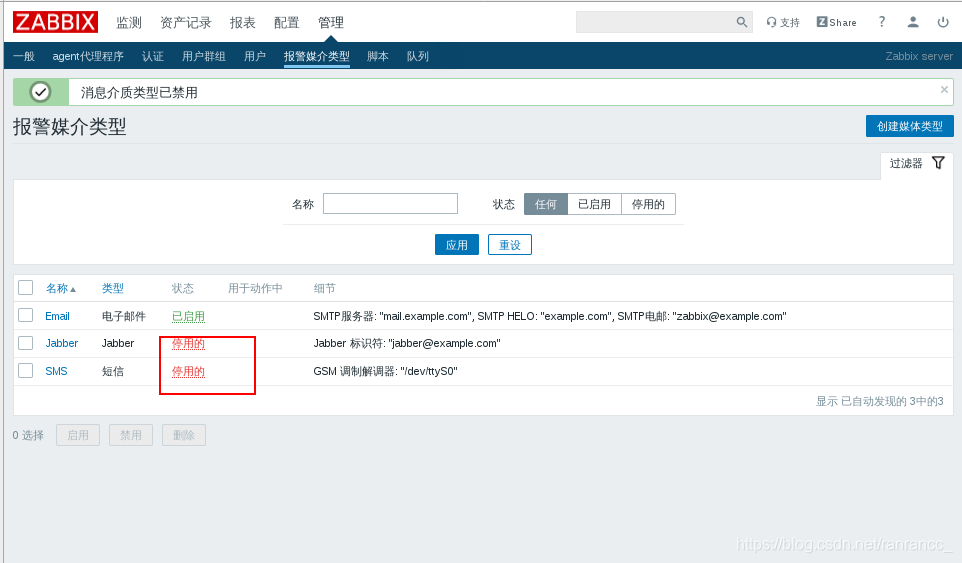Go to the agent代理程序 submenu
962x563 pixels.
pyautogui.click(x=88, y=56)
